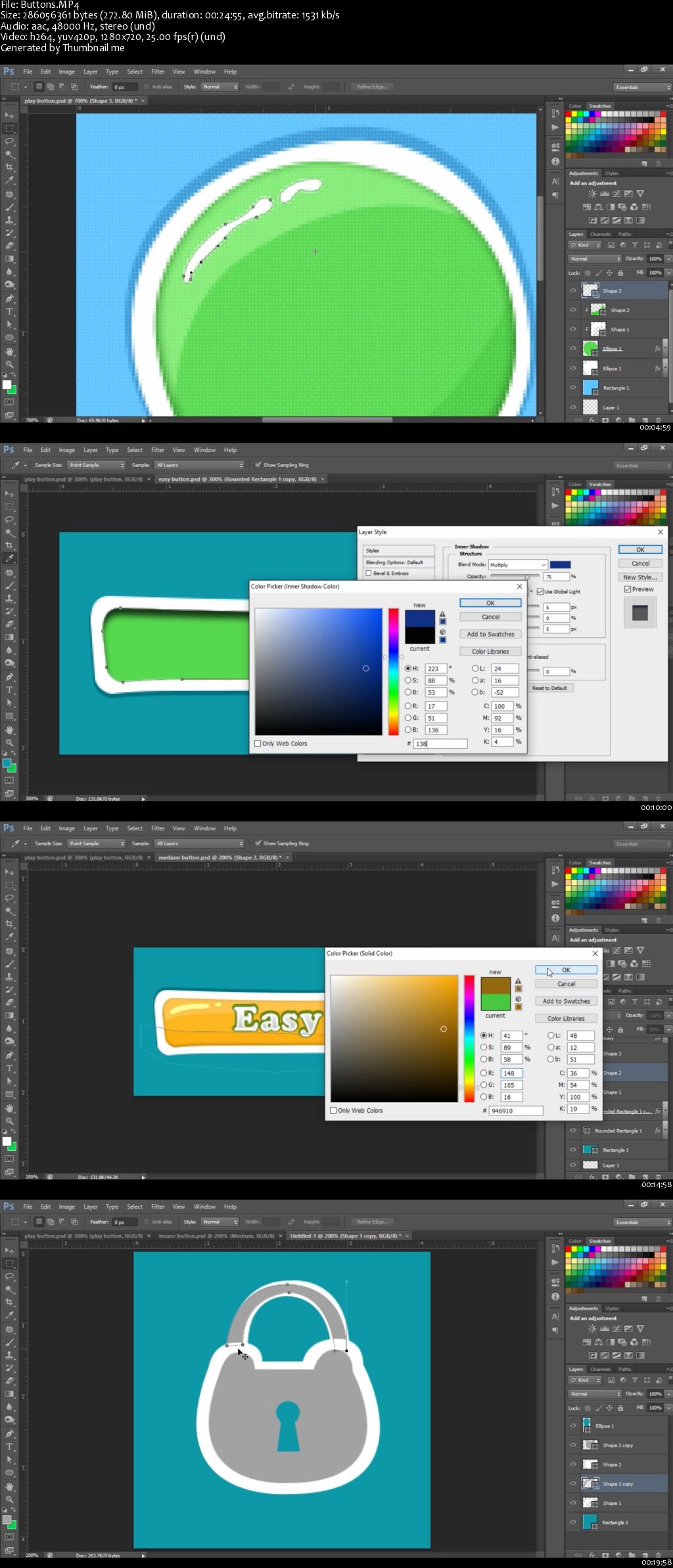This screenshot has width=673, height=1568.
Task: Select the Clone Stamp tool in the 00:04:59 frame
Action: click(10, 219)
